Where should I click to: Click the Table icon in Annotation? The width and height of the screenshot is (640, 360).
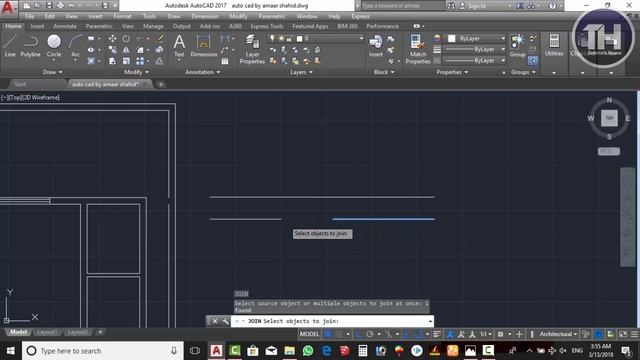pyautogui.click(x=225, y=61)
